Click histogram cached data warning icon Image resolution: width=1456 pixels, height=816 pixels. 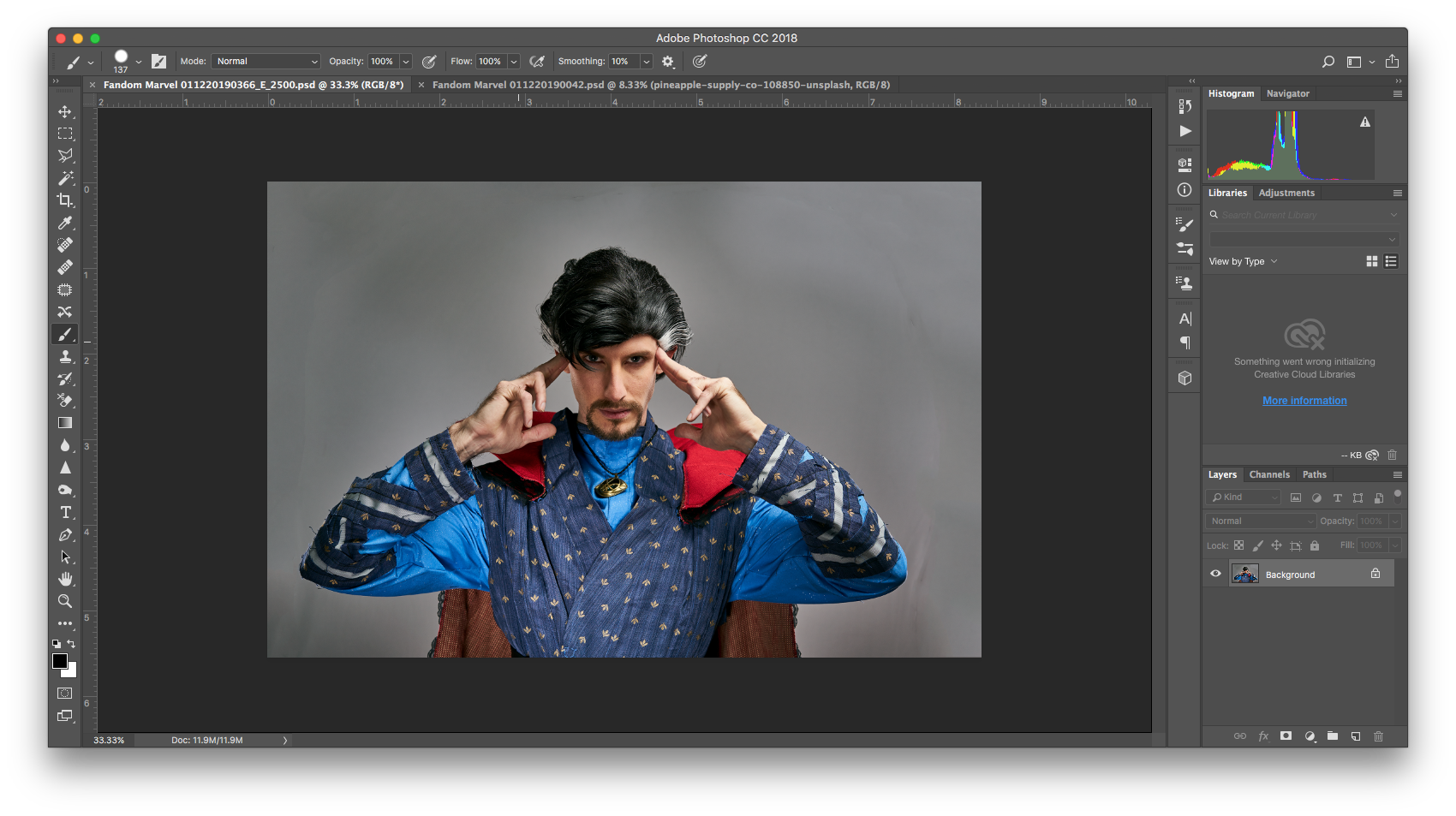tap(1365, 122)
